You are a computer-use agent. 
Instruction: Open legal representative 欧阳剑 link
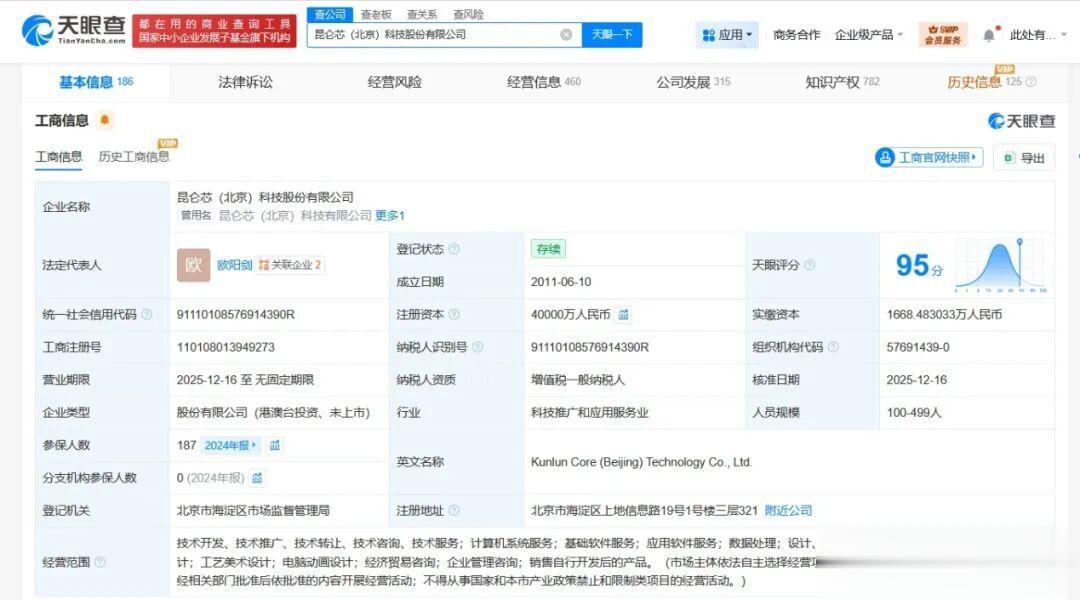[234, 265]
